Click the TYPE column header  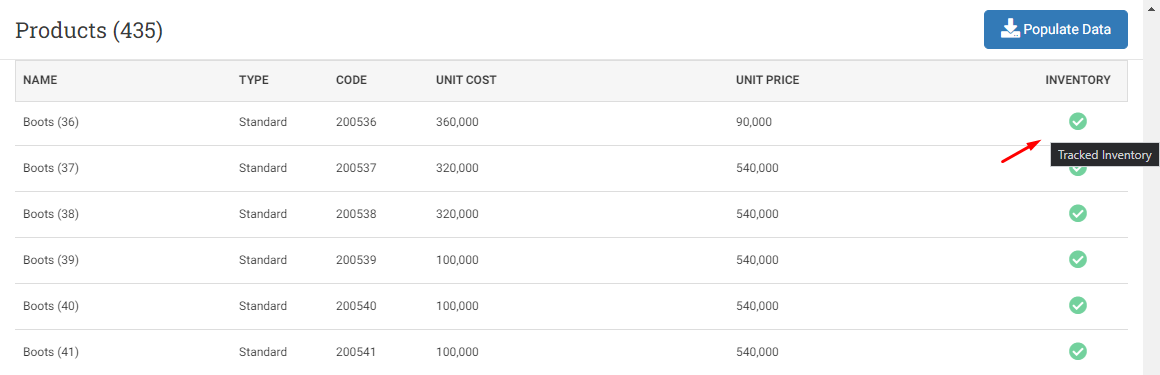point(254,80)
